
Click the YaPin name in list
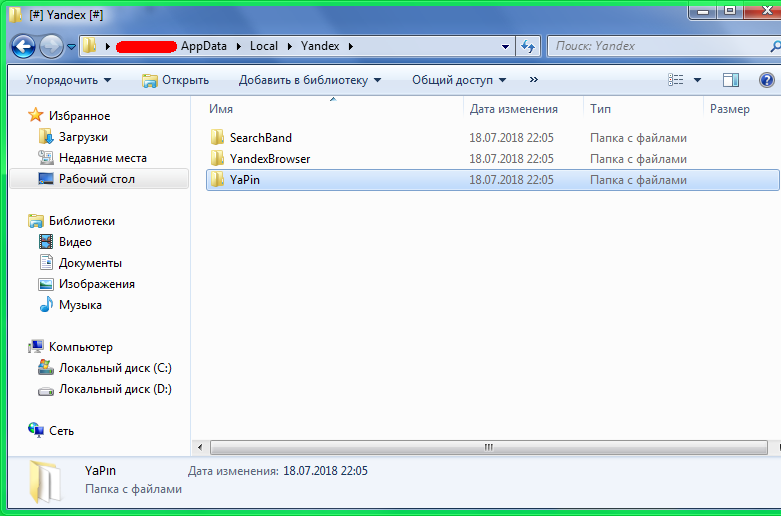[245, 180]
